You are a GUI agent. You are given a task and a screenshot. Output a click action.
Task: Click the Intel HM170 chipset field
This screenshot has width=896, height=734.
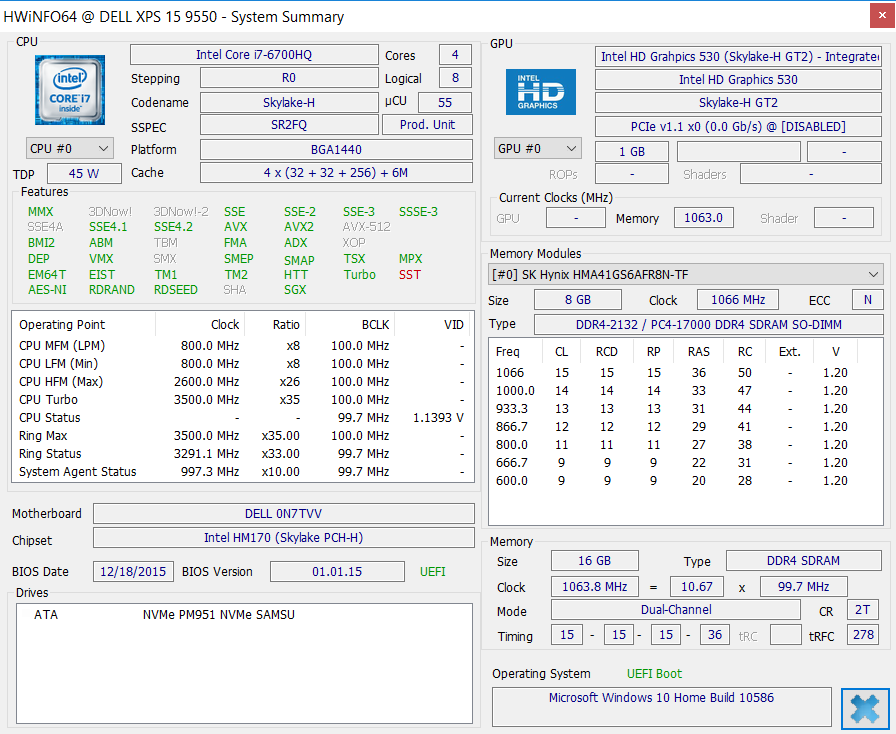[x=284, y=538]
